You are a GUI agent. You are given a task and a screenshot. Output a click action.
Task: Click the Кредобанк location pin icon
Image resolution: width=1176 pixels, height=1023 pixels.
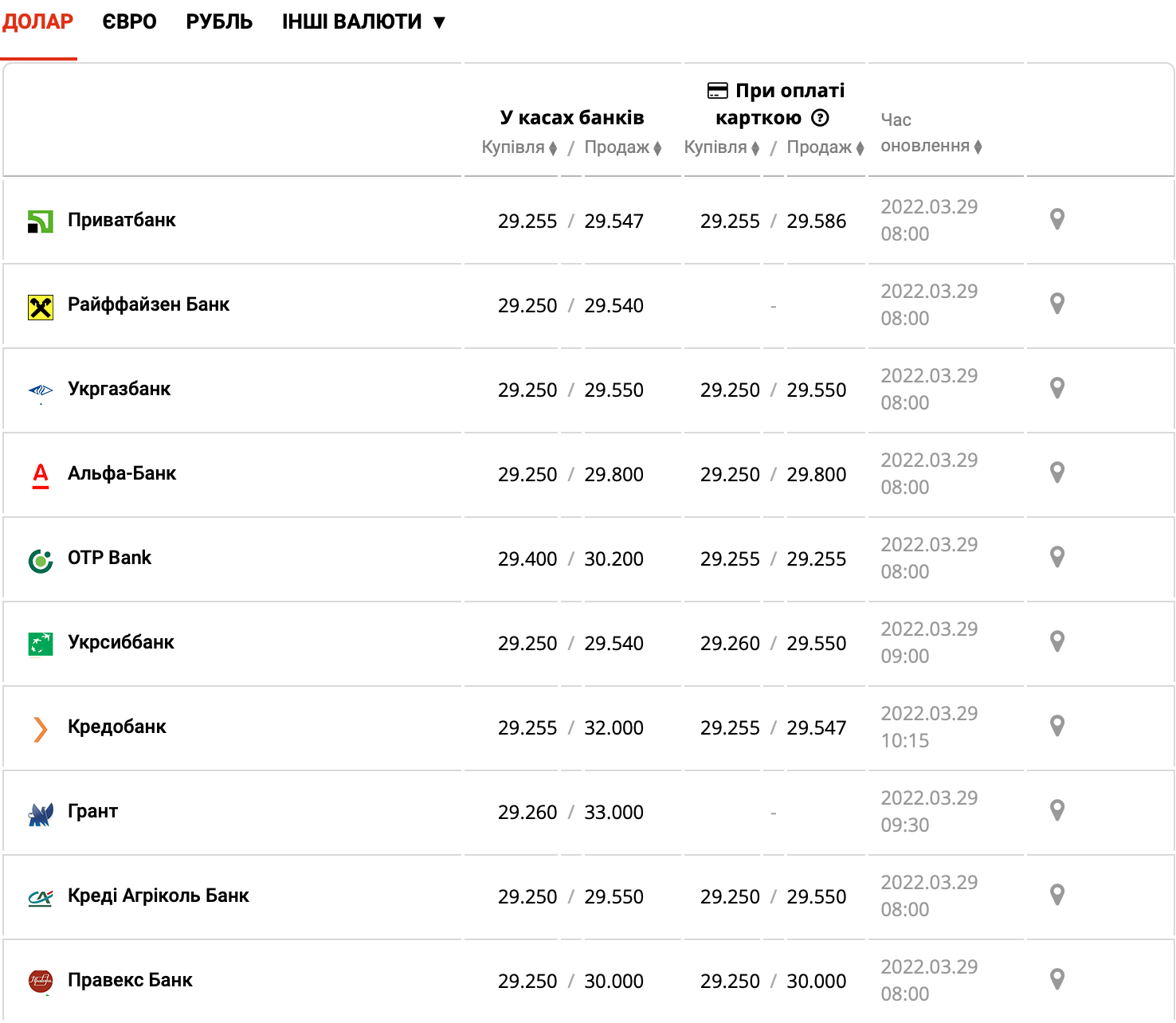click(x=1056, y=726)
